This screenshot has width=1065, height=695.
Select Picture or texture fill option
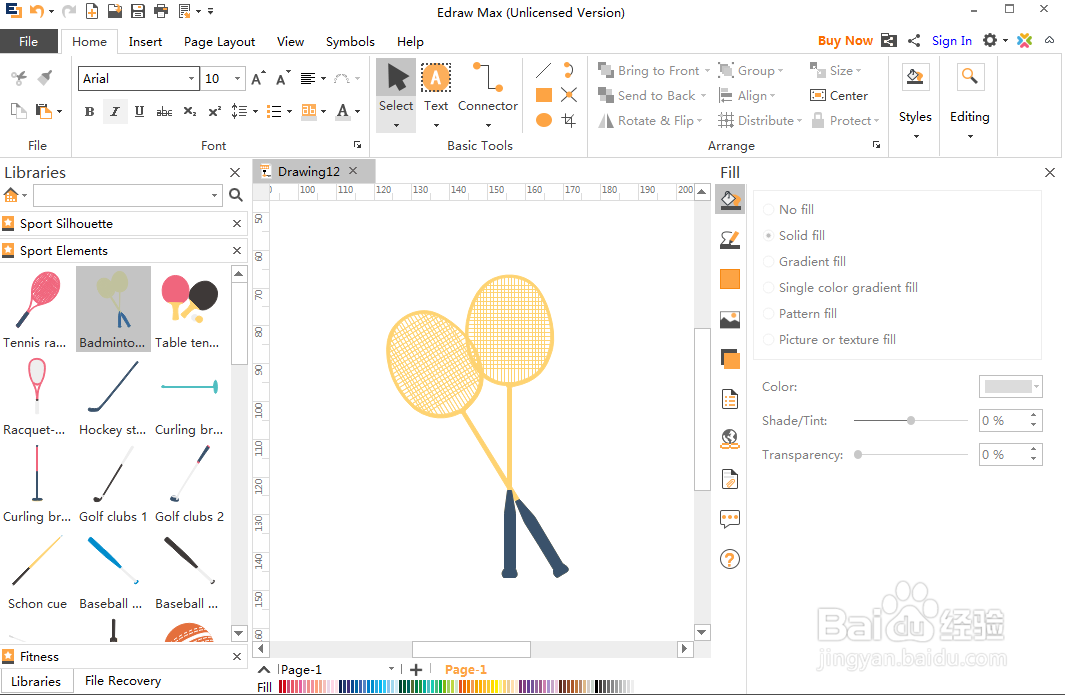pyautogui.click(x=769, y=340)
